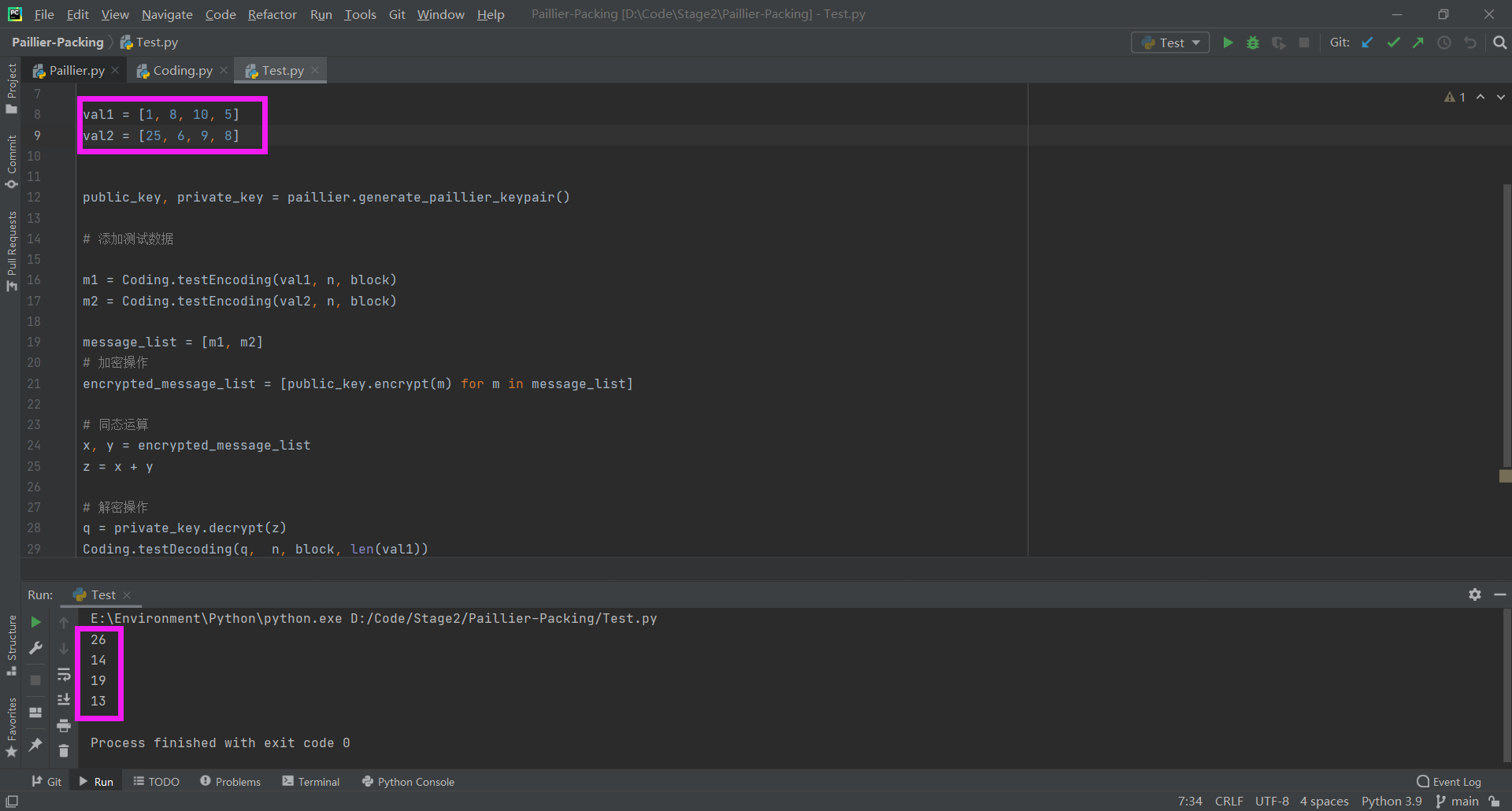1512x811 pixels.
Task: Open the Tools menu
Action: pyautogui.click(x=360, y=14)
